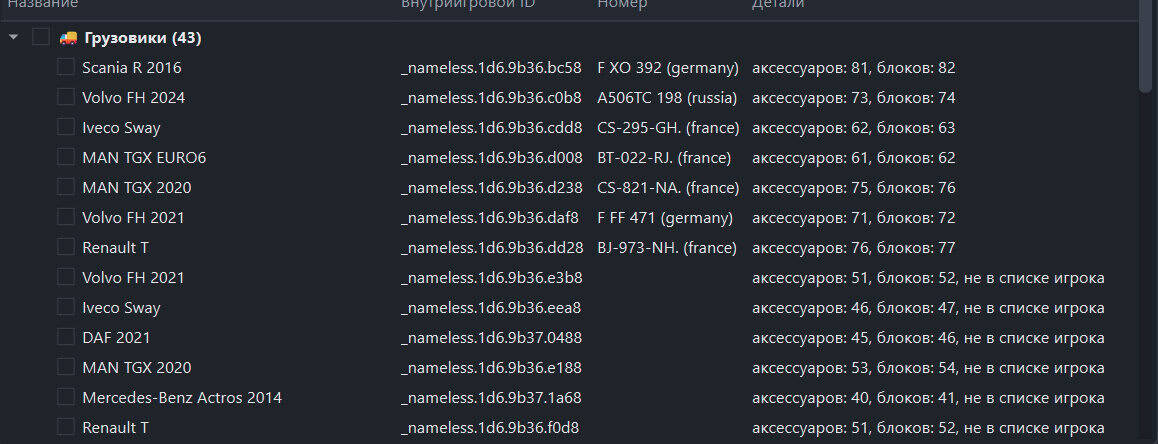Tick the Scania R 2016 checkbox
This screenshot has width=1158, height=444.
pos(66,67)
